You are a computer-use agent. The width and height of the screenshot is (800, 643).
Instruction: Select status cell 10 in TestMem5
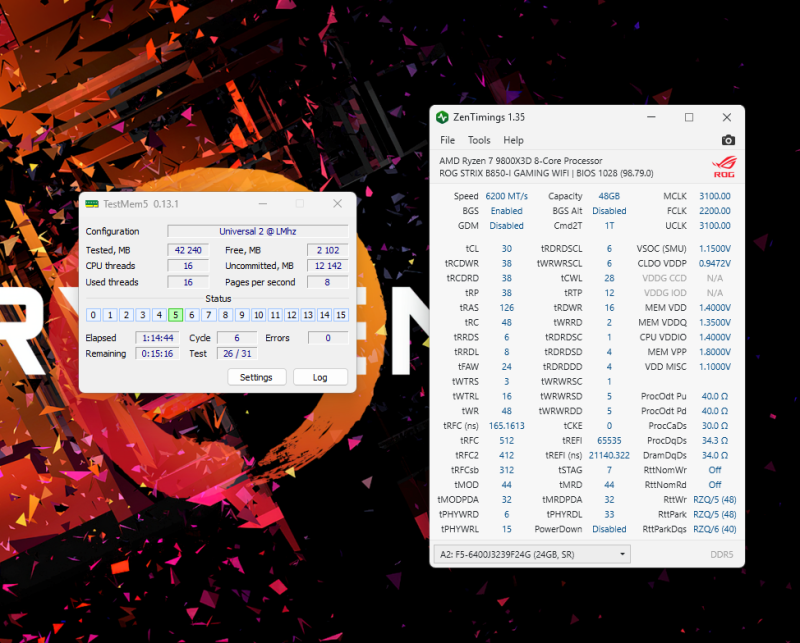(x=259, y=315)
